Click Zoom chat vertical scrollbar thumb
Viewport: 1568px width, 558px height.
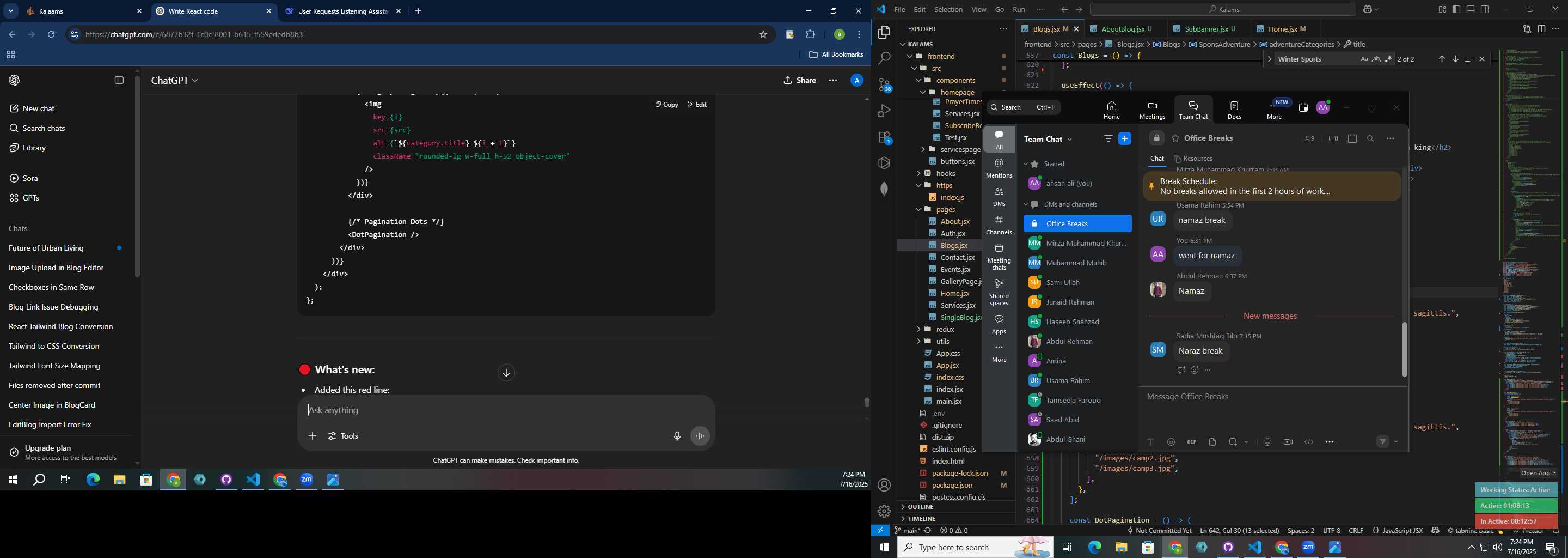[1404, 350]
